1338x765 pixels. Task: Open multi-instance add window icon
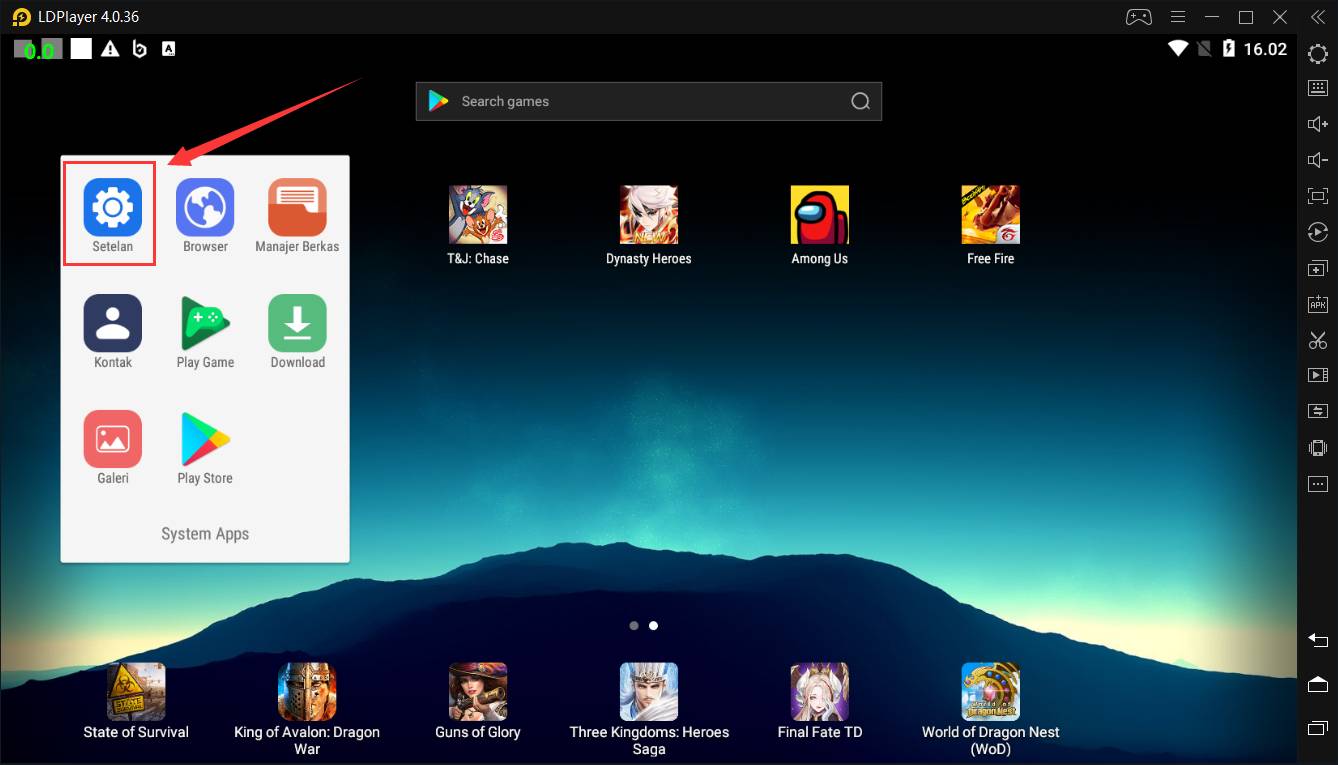[1318, 268]
